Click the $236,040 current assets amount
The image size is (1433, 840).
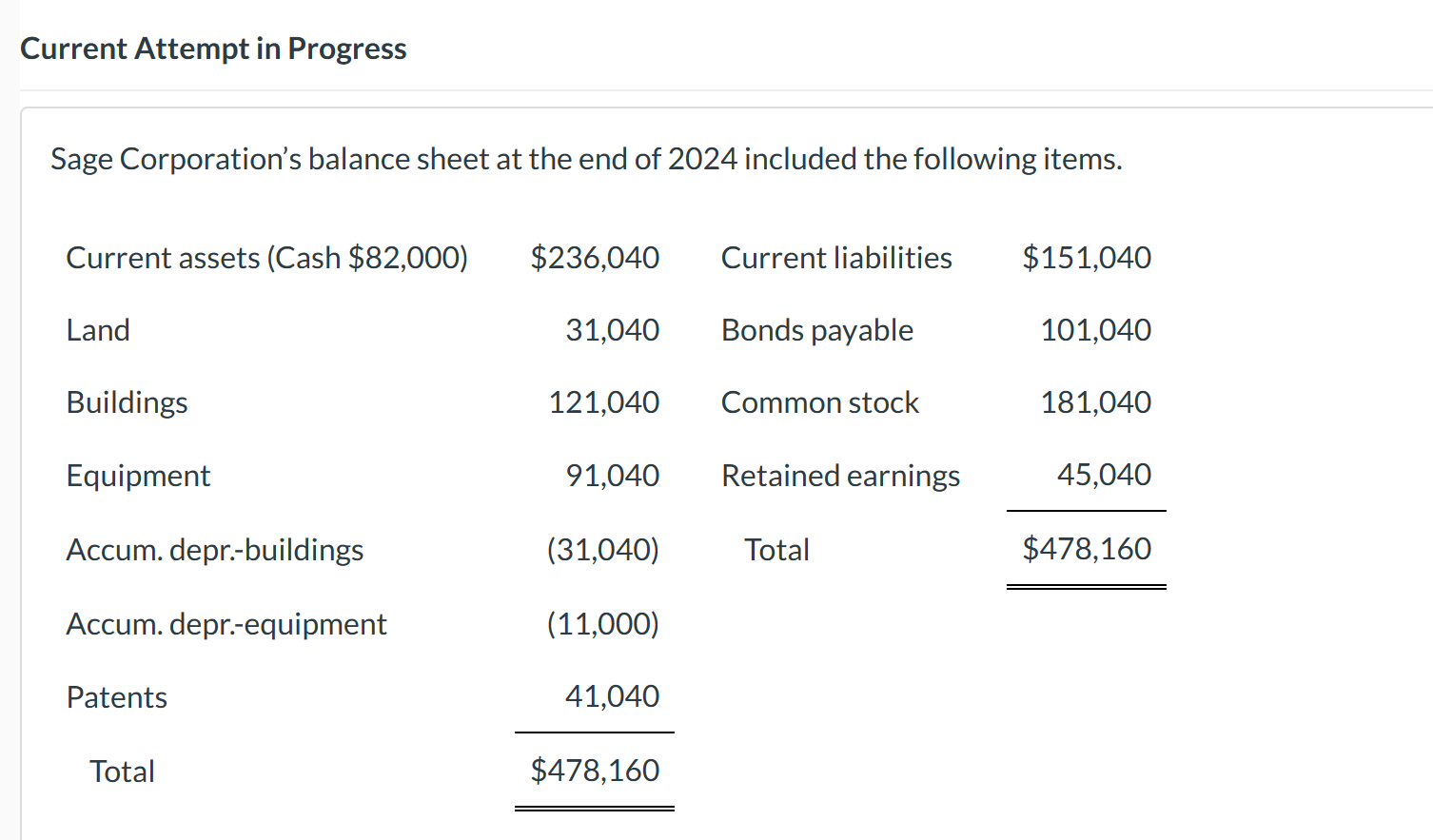(595, 258)
